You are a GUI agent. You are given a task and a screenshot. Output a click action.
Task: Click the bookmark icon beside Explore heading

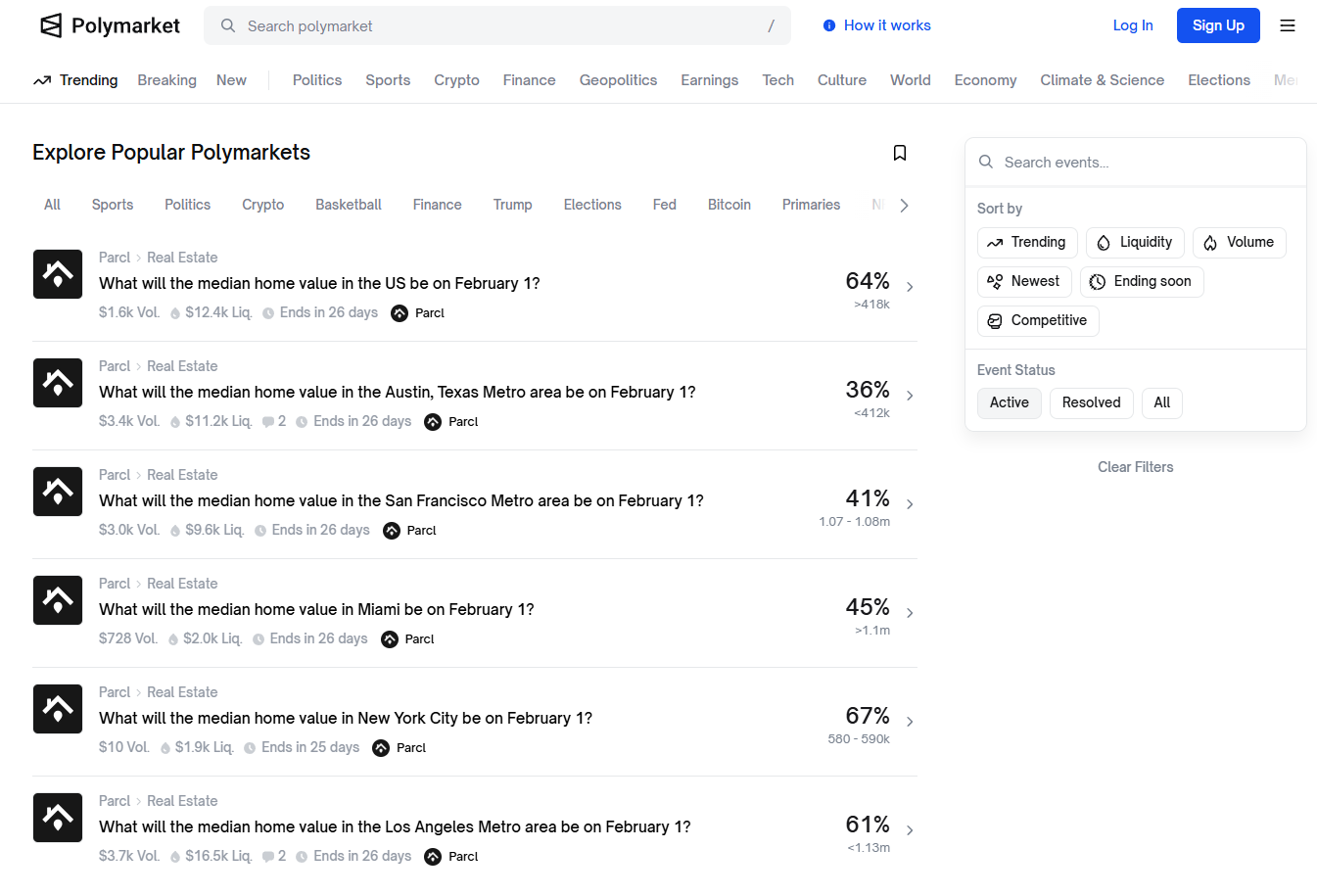(x=899, y=153)
